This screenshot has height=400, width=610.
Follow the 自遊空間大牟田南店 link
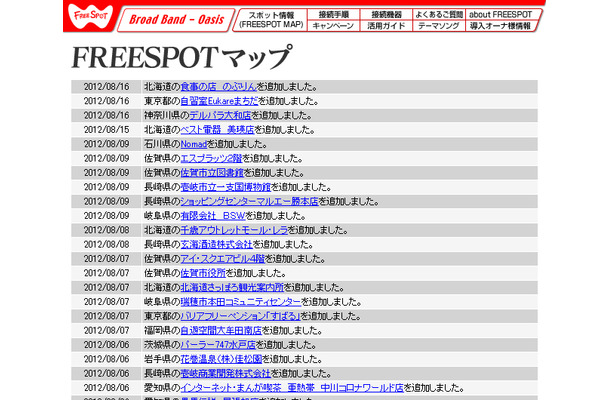tap(221, 331)
